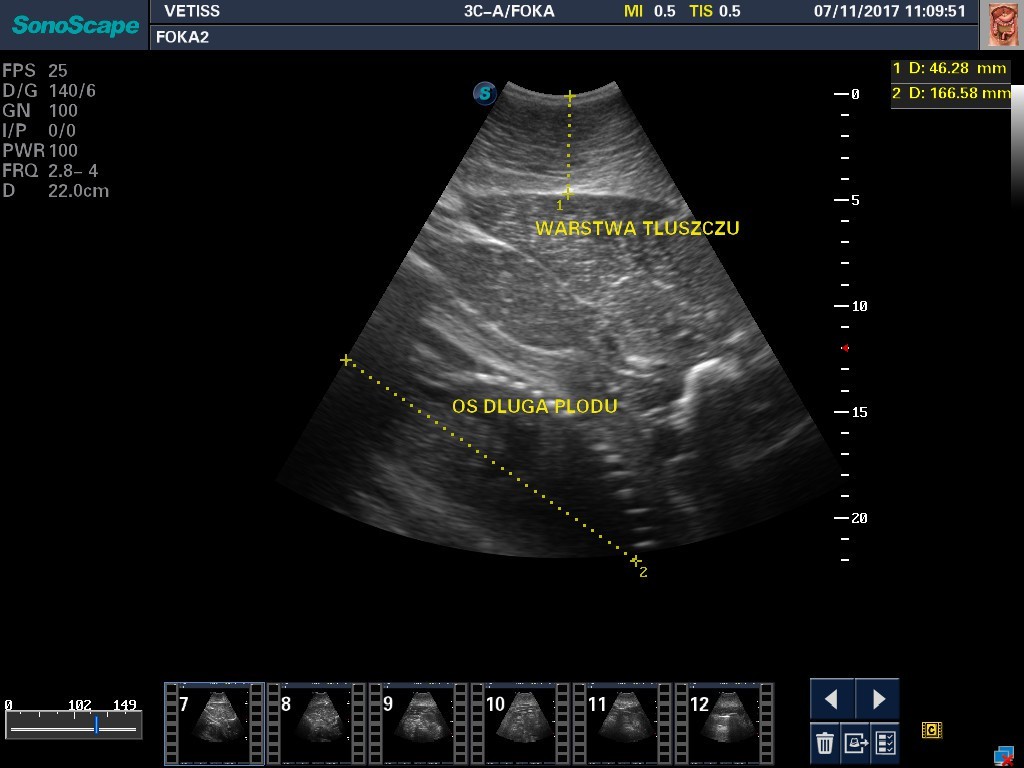Image resolution: width=1024 pixels, height=768 pixels.
Task: Open cine clip thumbnail 7
Action: point(214,712)
